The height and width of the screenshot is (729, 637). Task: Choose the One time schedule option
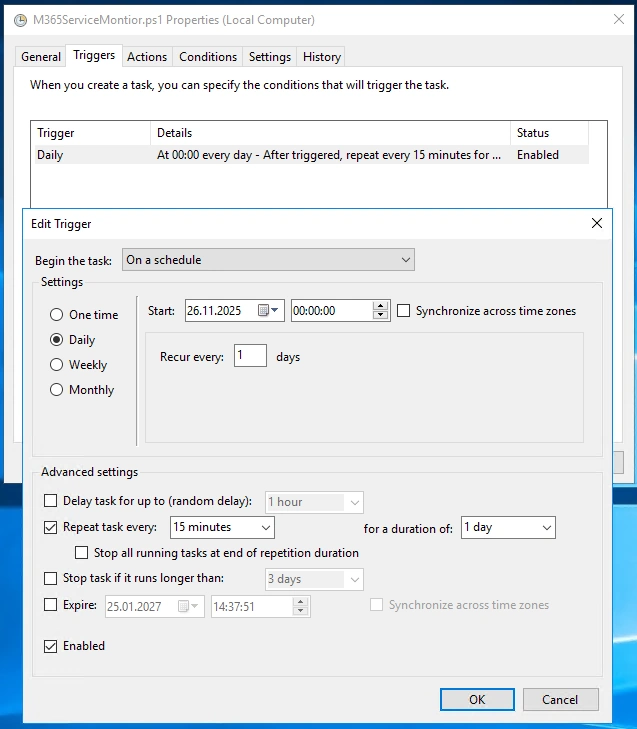57,315
